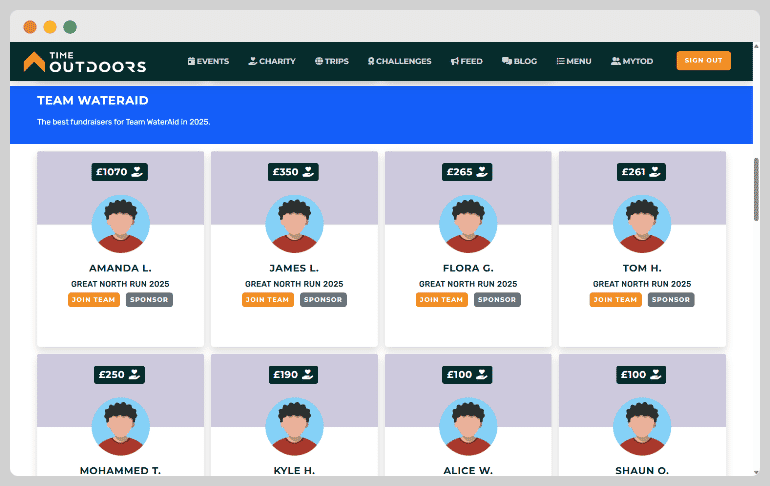Click the name James L.

(294, 268)
